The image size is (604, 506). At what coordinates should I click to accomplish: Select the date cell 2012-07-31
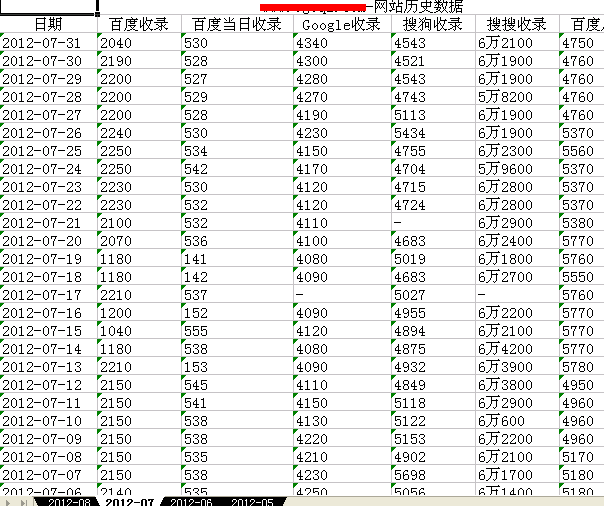(48, 43)
